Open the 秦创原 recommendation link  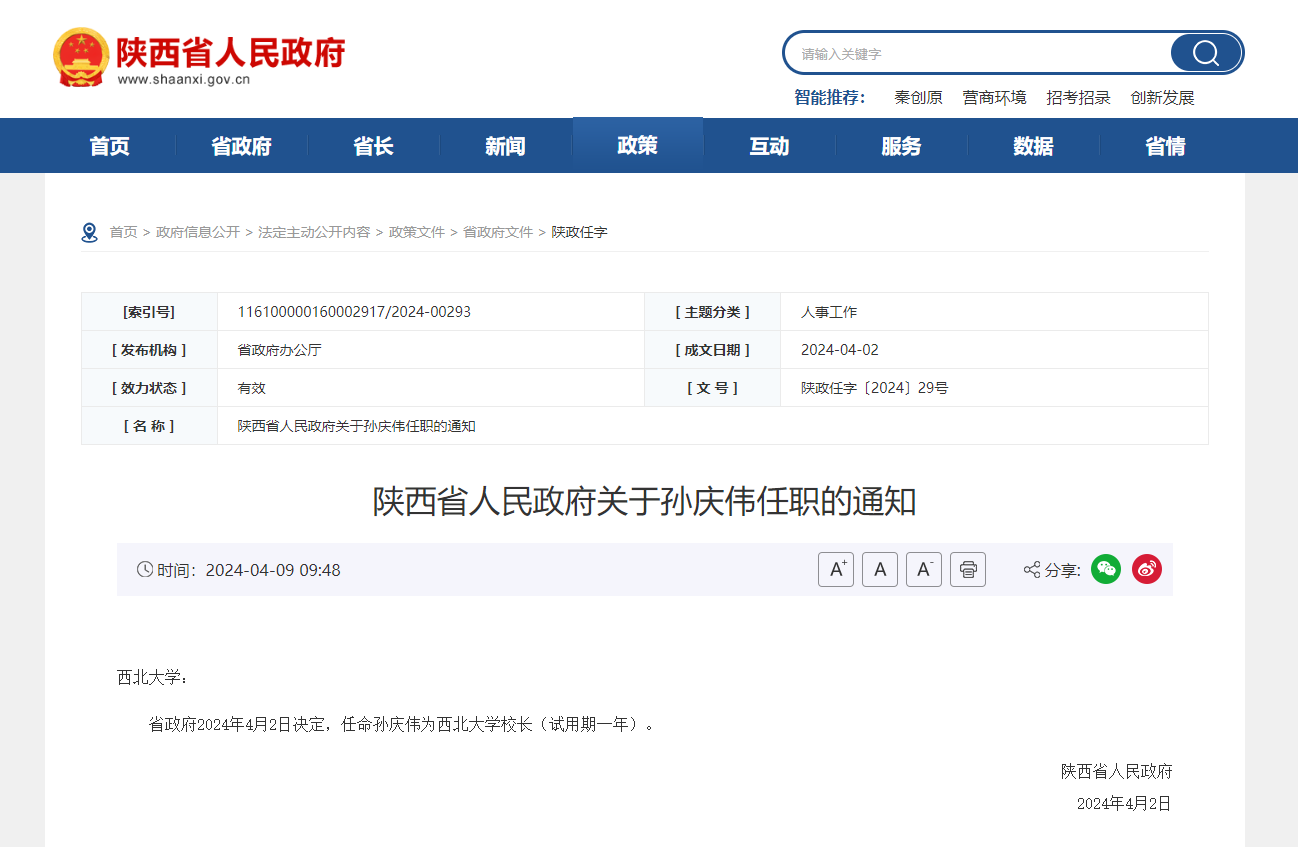pyautogui.click(x=918, y=97)
